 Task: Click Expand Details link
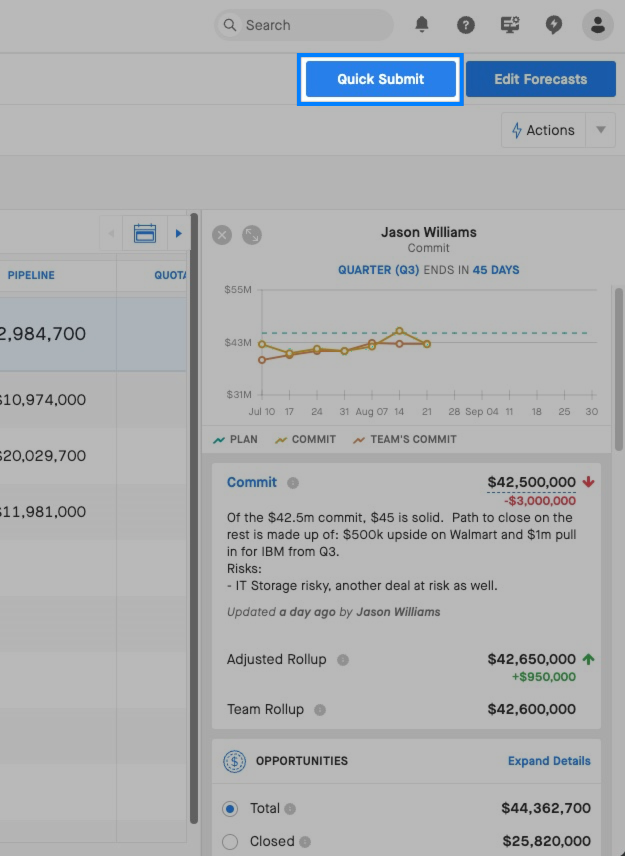pyautogui.click(x=549, y=761)
